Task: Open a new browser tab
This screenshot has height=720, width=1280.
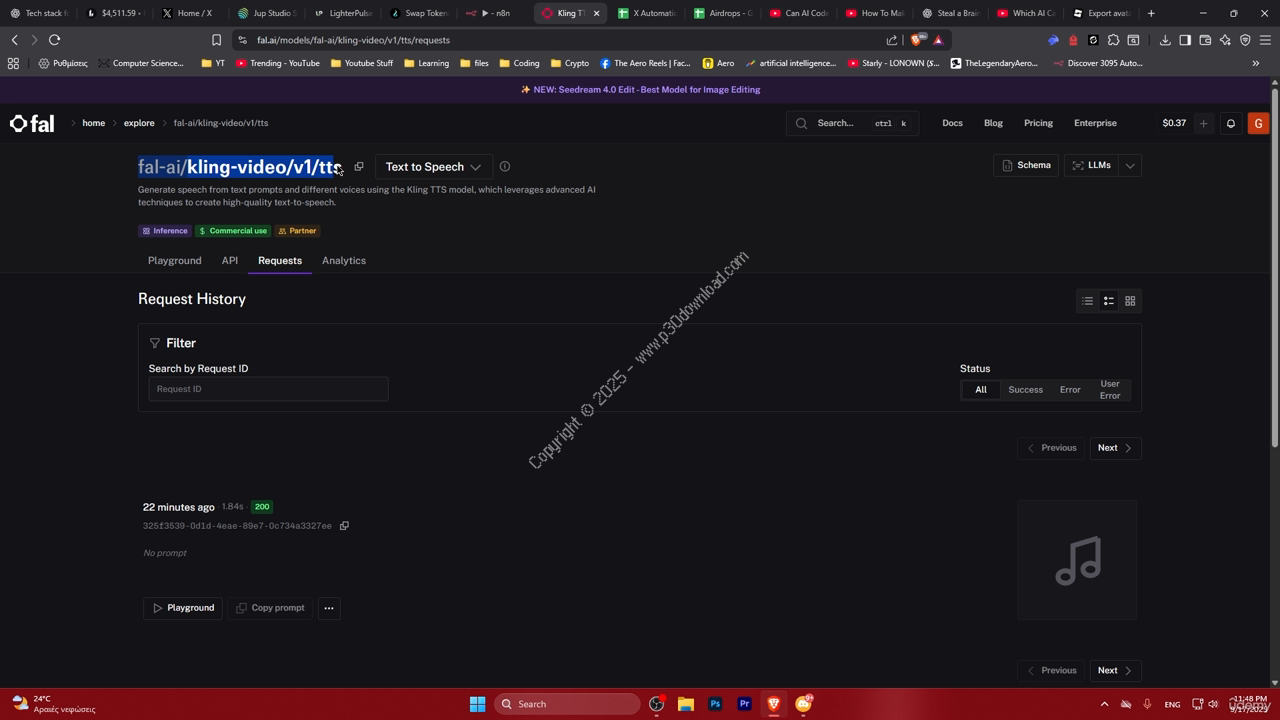Action: [x=1151, y=13]
